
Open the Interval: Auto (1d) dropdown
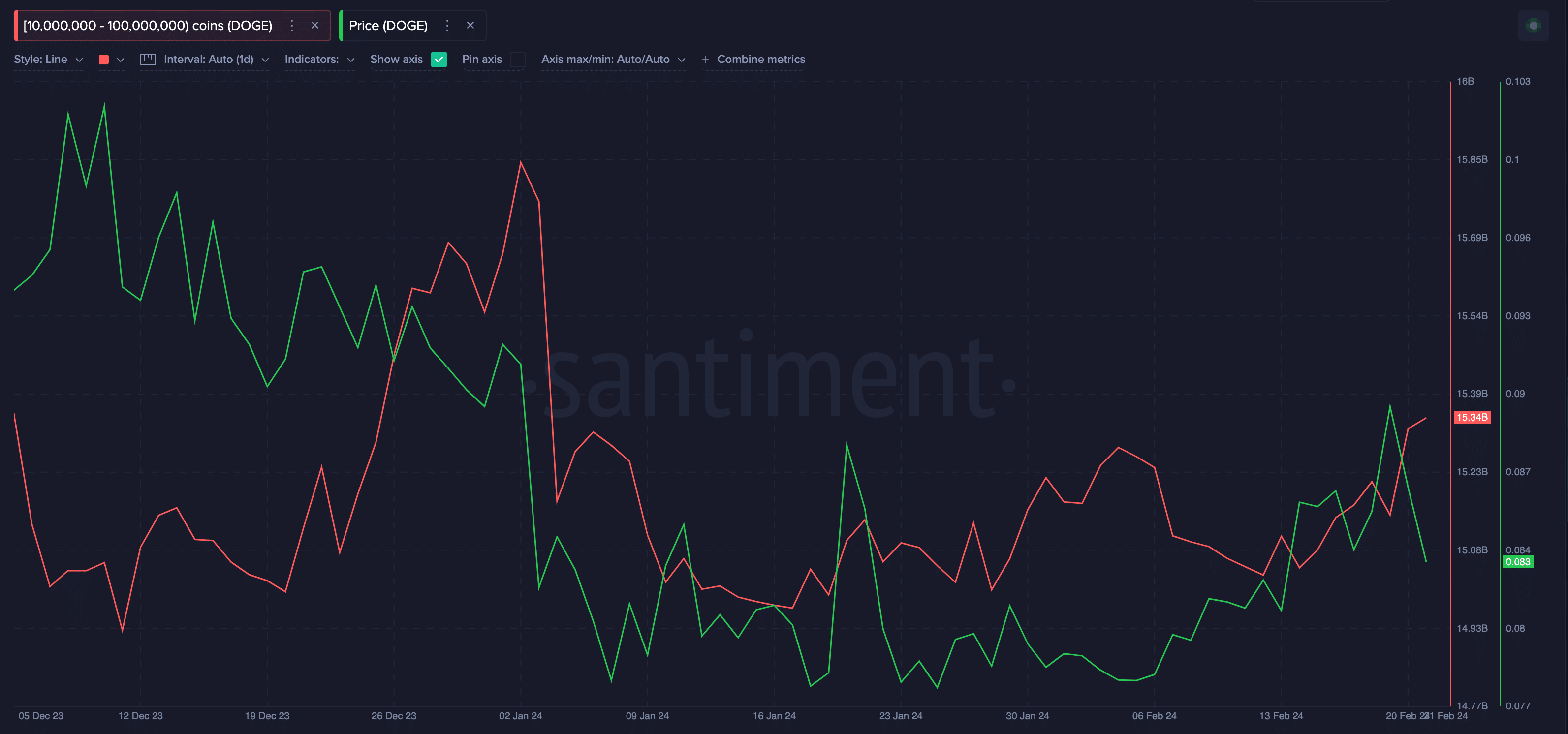(x=216, y=60)
